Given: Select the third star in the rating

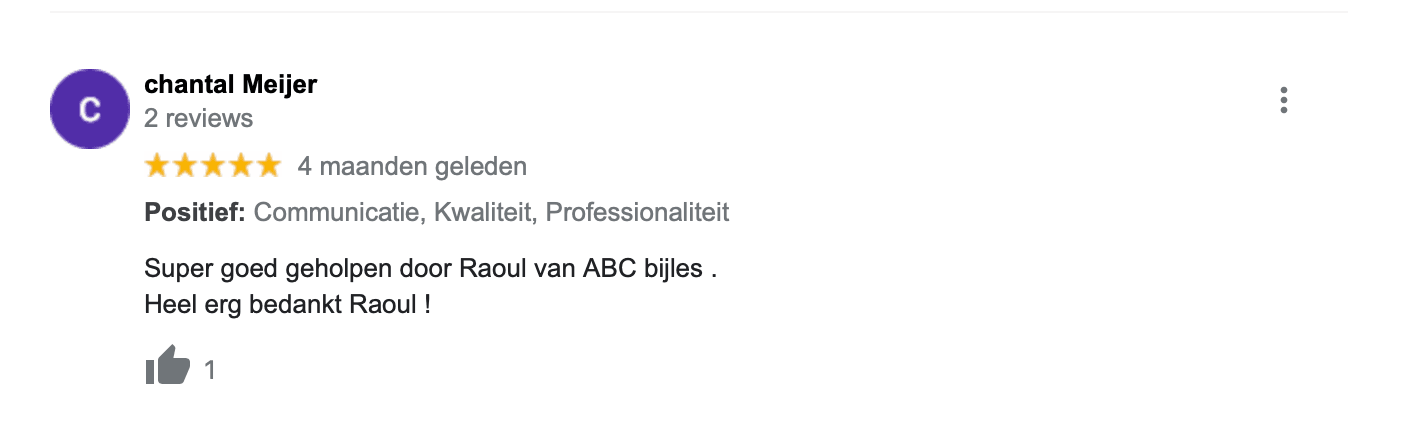Looking at the screenshot, I should tap(213, 166).
